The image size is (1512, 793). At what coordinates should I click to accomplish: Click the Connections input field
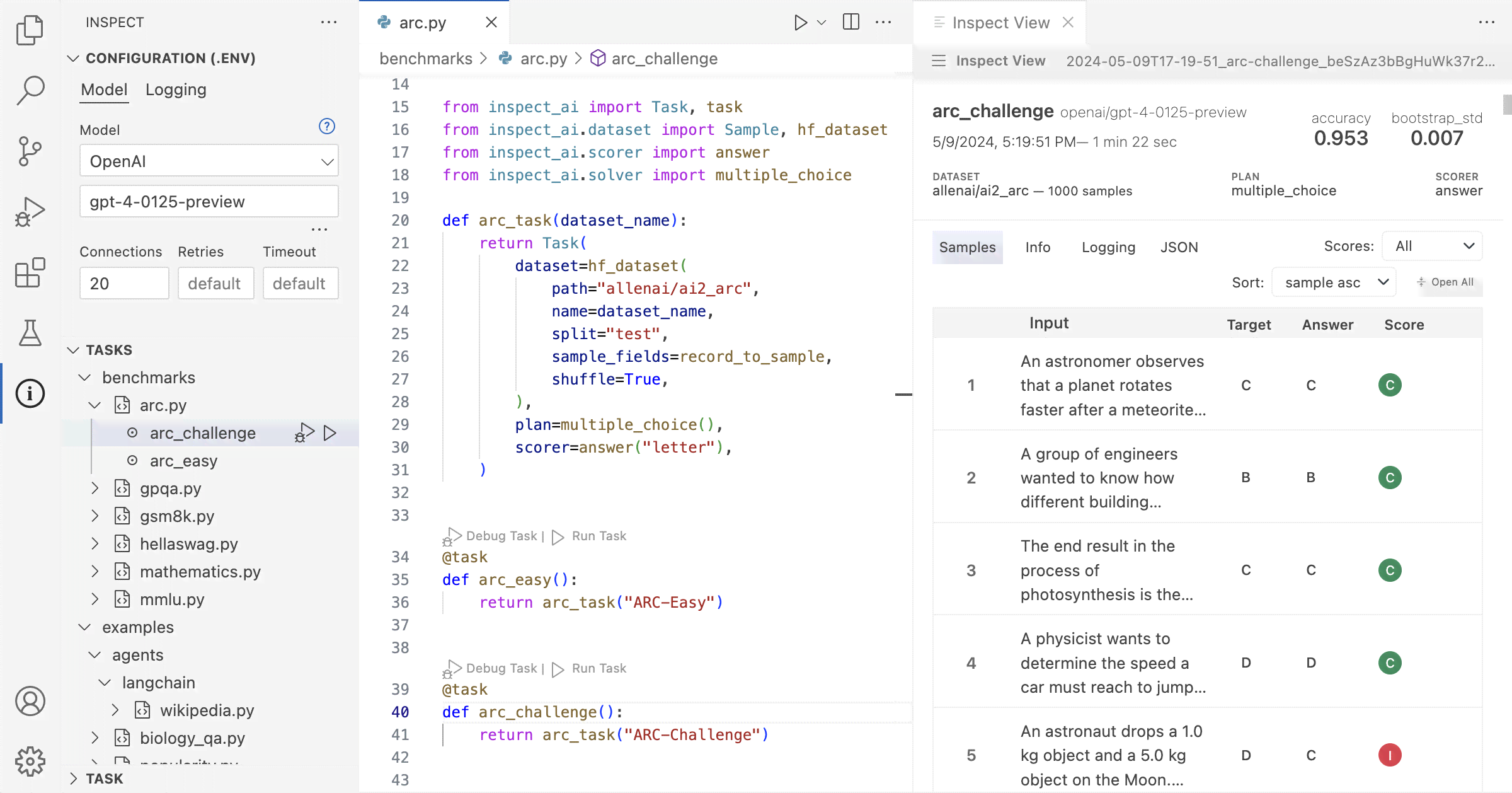click(123, 283)
